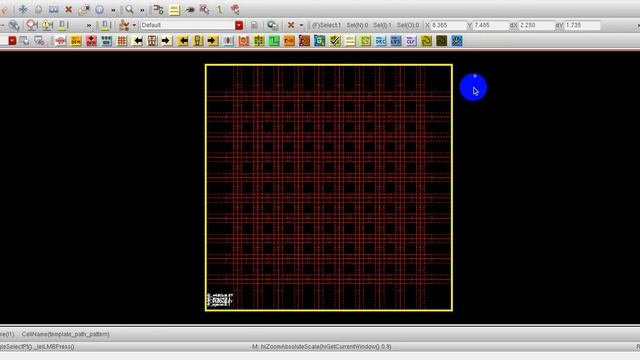Open the red dropdown arrow at bottom toolbar start
640x360 pixels.
(x=12, y=41)
